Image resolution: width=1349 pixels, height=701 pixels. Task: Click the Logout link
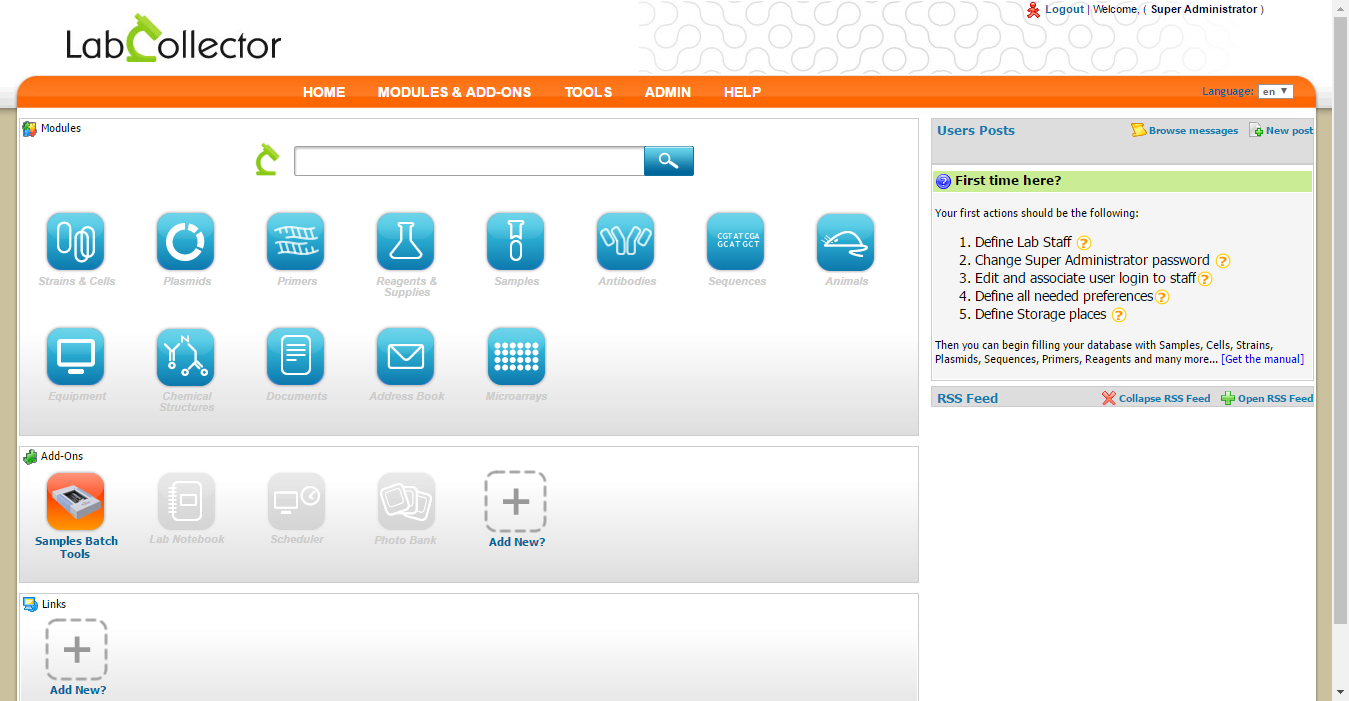coord(1064,9)
